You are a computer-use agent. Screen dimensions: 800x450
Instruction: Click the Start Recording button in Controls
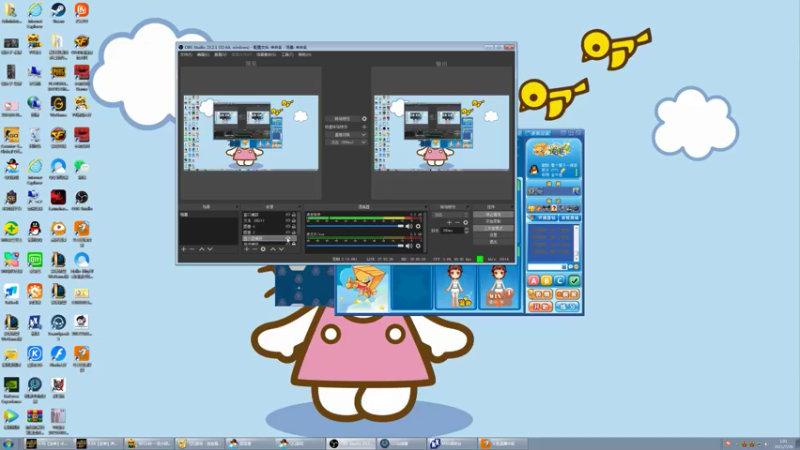pos(493,221)
